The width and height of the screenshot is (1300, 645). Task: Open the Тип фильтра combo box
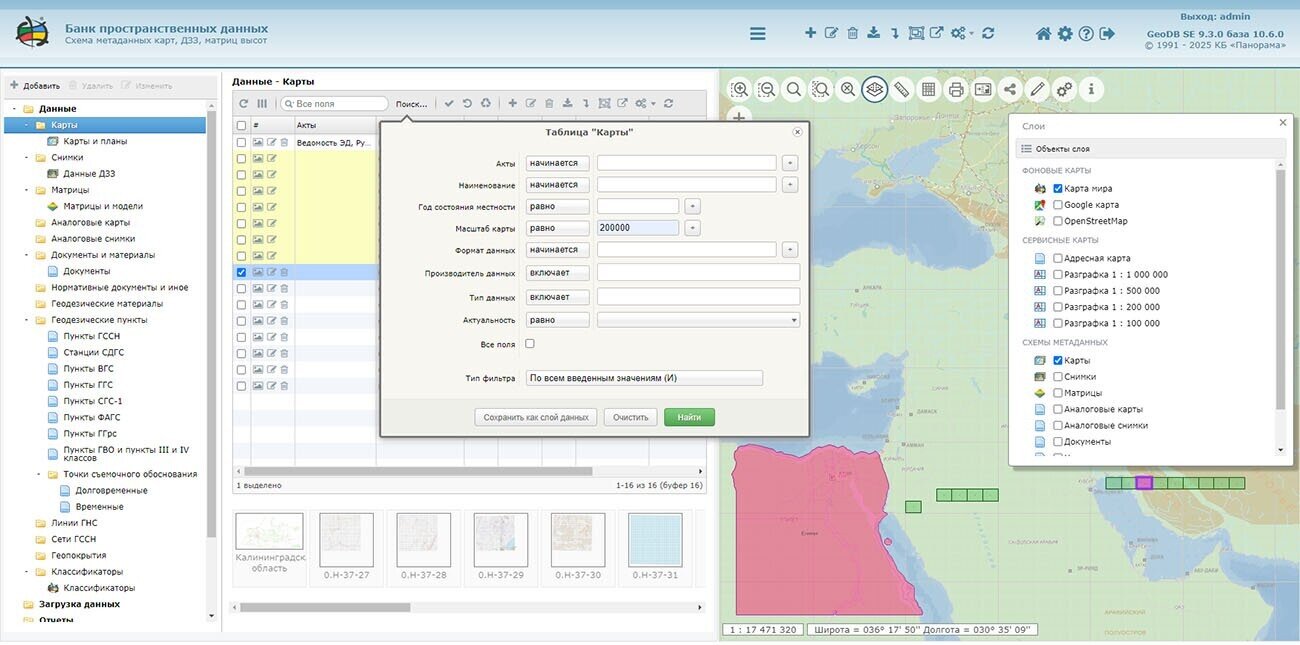tap(644, 378)
